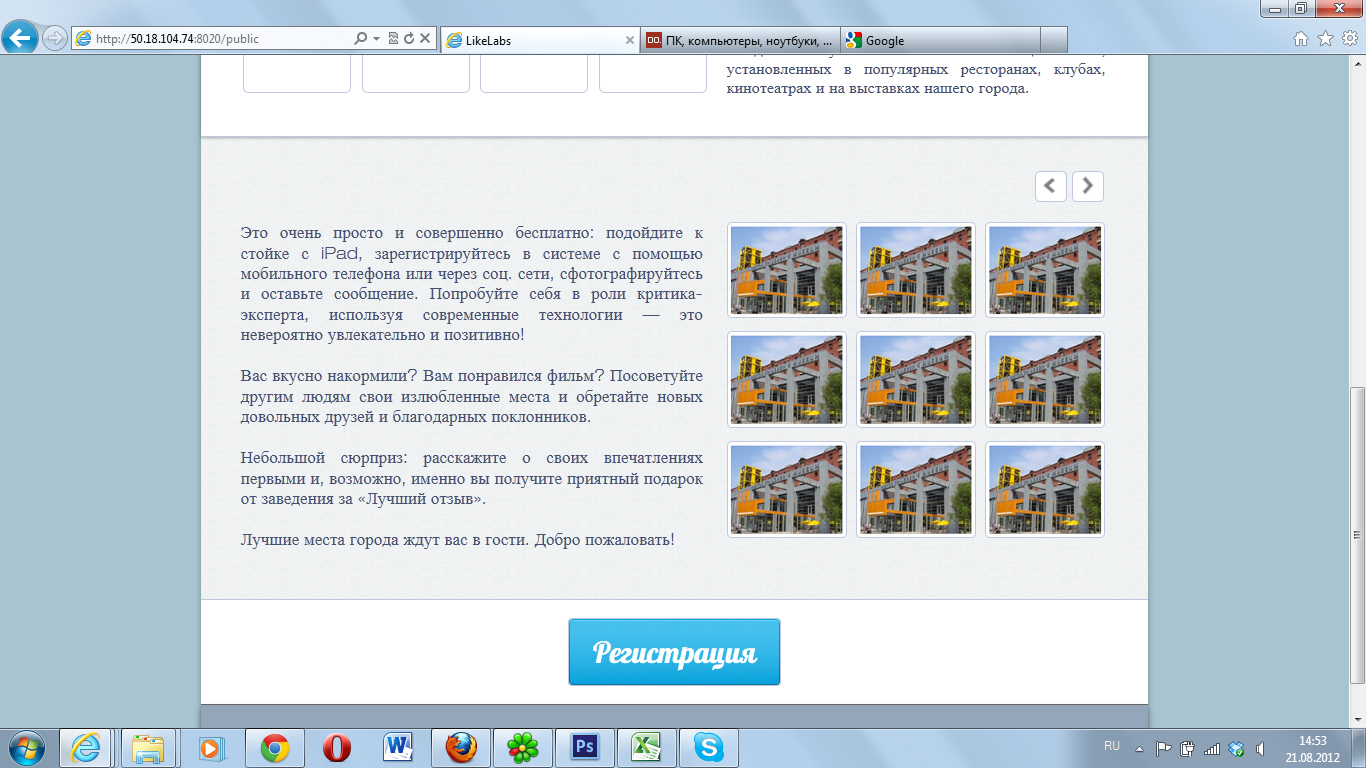Switch to the Google tab
1366x768 pixels.
click(x=940, y=40)
